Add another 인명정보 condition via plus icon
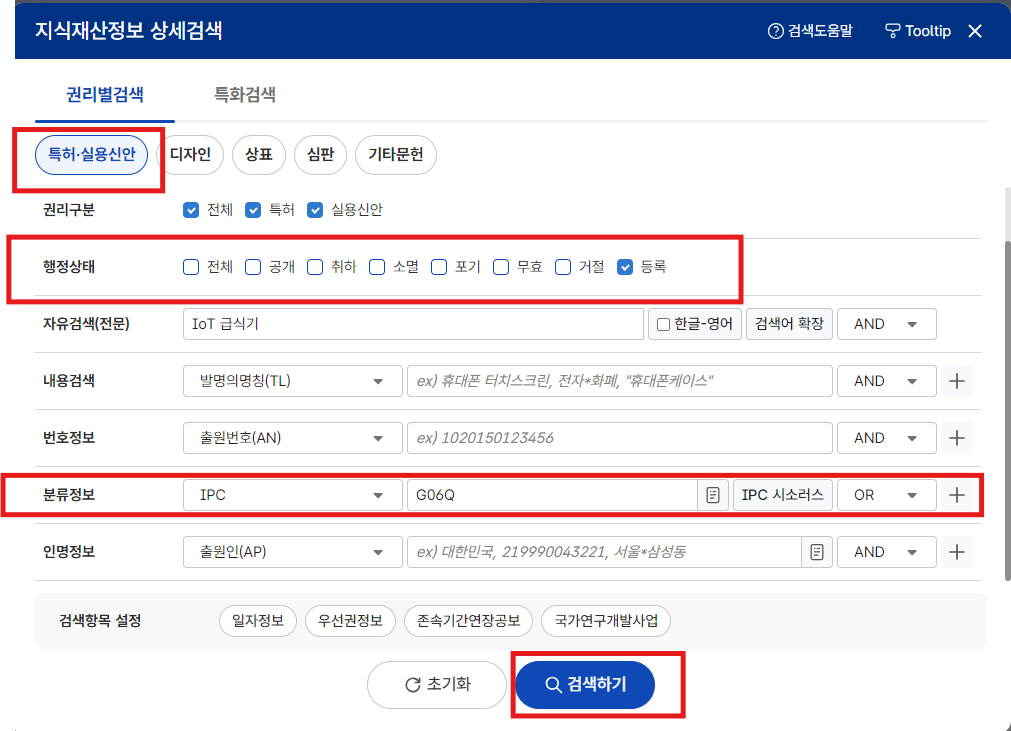 coord(957,551)
